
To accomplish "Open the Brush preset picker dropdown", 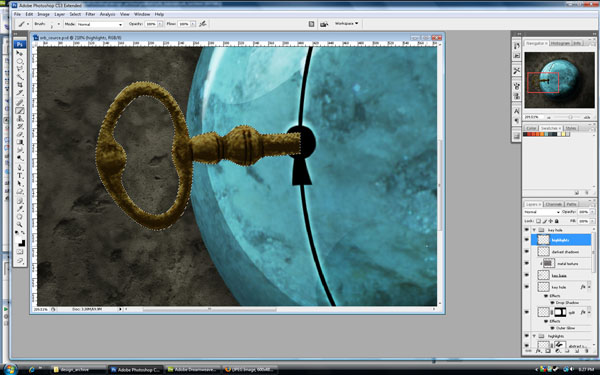I will click(59, 24).
